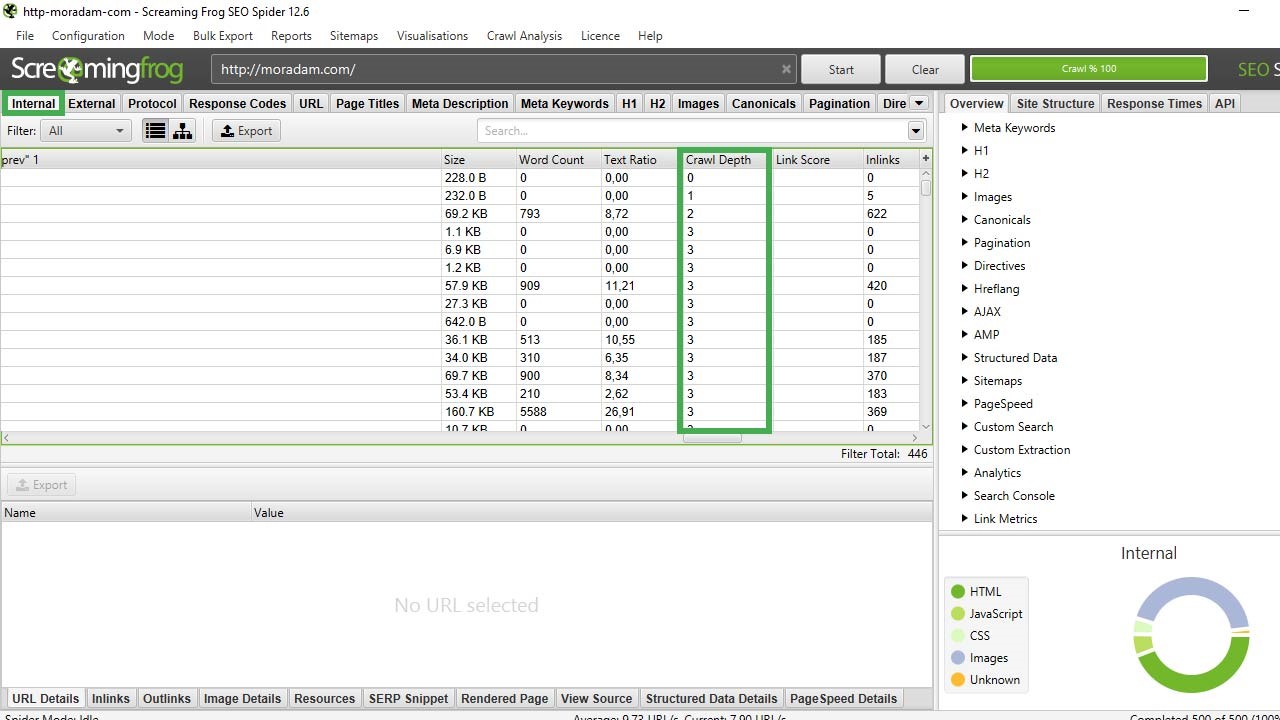The height and width of the screenshot is (720, 1280).
Task: Expand the H1 overview item
Action: 965,151
